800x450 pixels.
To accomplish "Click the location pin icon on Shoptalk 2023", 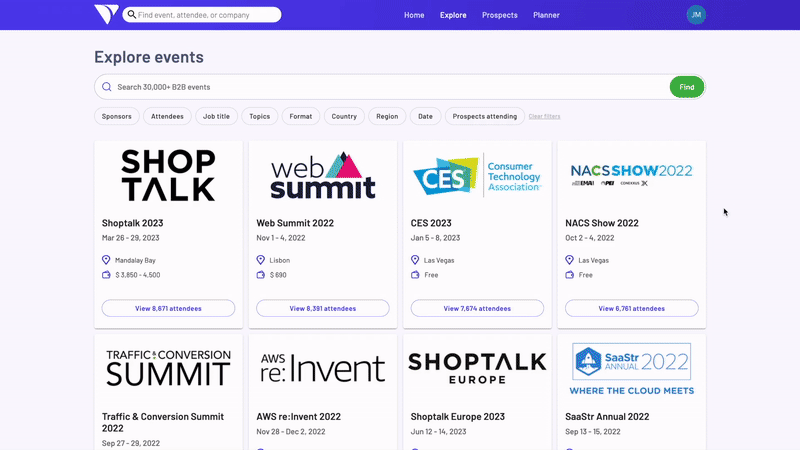I will [x=106, y=260].
